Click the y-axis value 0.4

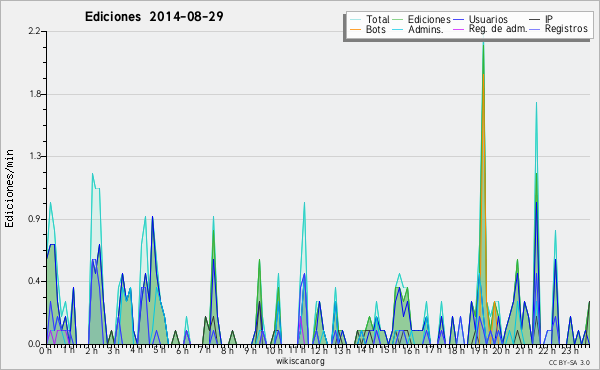click(34, 281)
